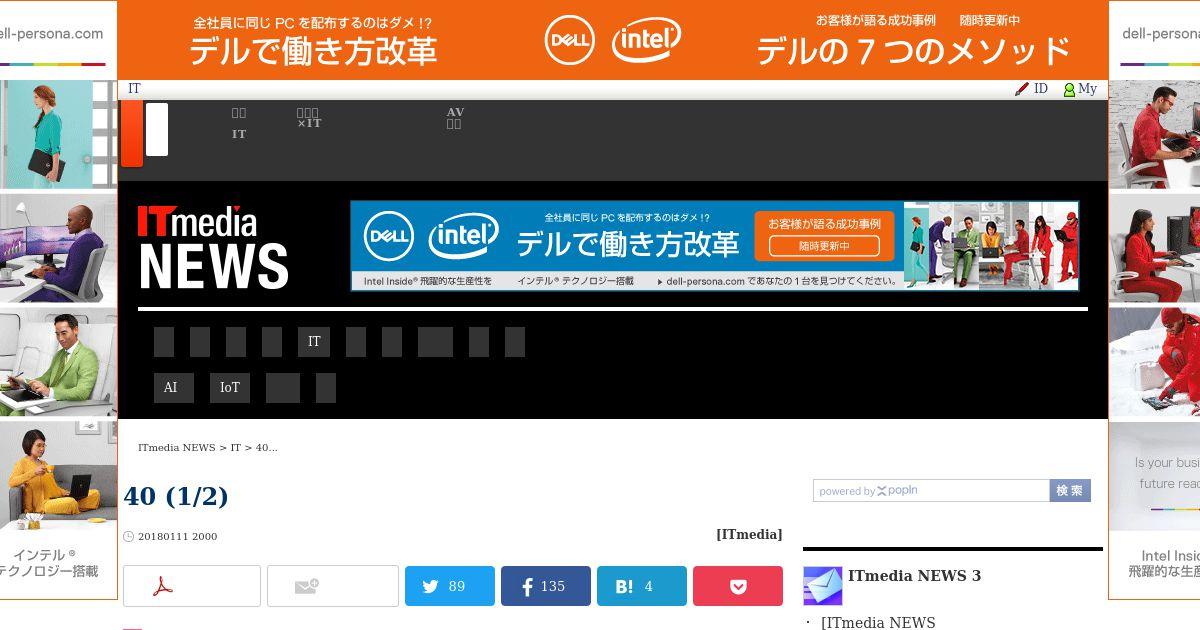Click the blue search button
The height and width of the screenshot is (630, 1200).
(1070, 491)
